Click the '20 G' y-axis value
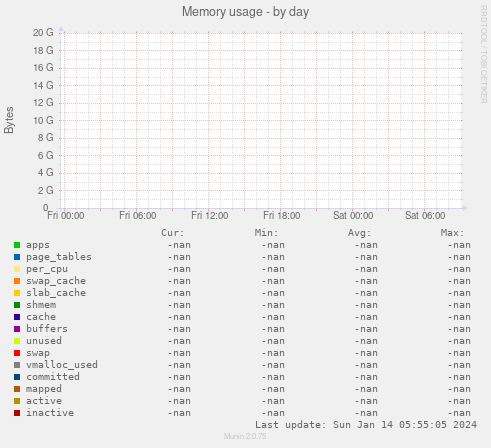The width and height of the screenshot is (491, 448). [x=43, y=33]
